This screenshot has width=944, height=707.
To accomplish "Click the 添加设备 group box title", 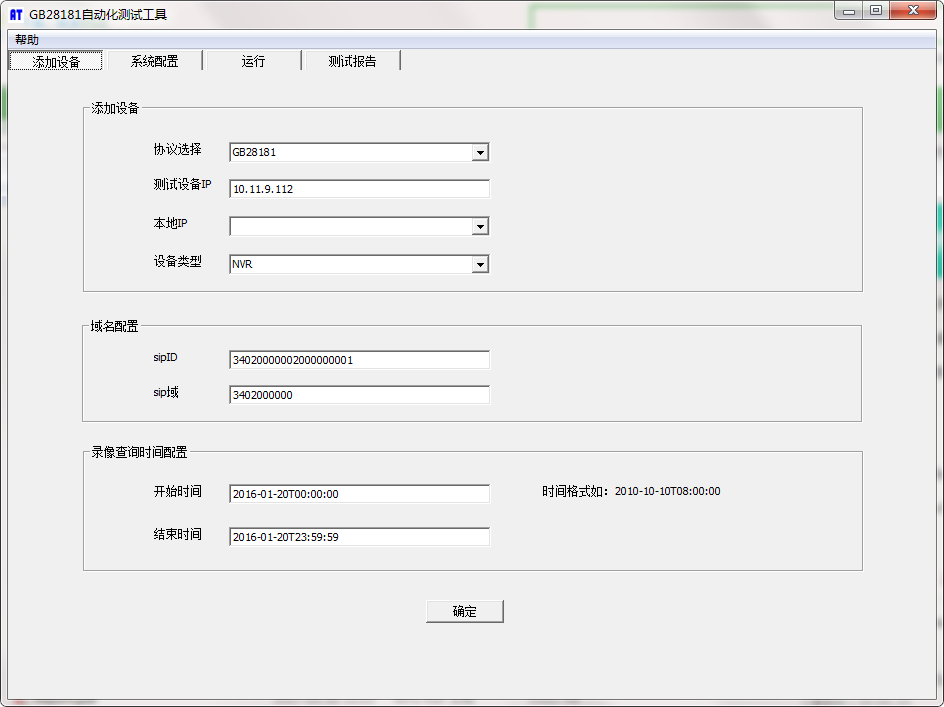I will [115, 108].
